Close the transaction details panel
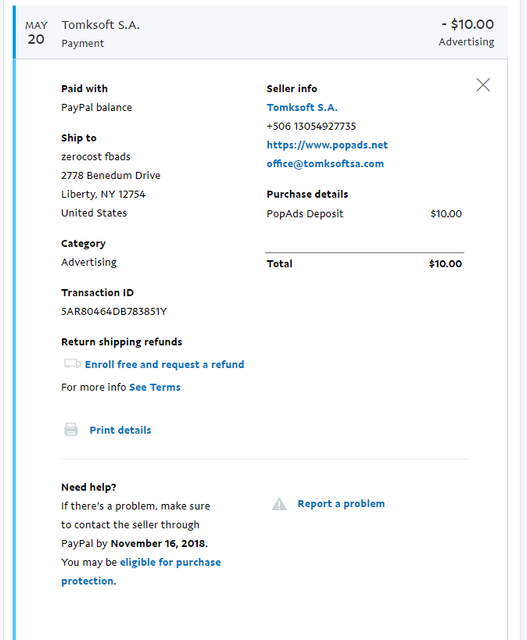 click(483, 85)
